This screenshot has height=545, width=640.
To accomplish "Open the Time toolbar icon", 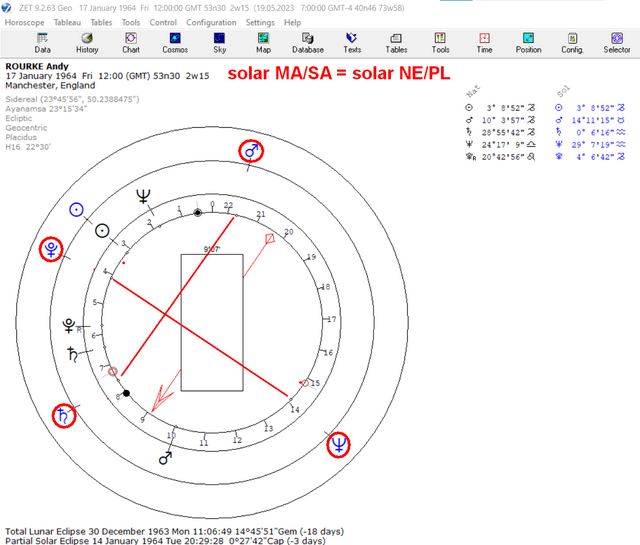I will 484,43.
